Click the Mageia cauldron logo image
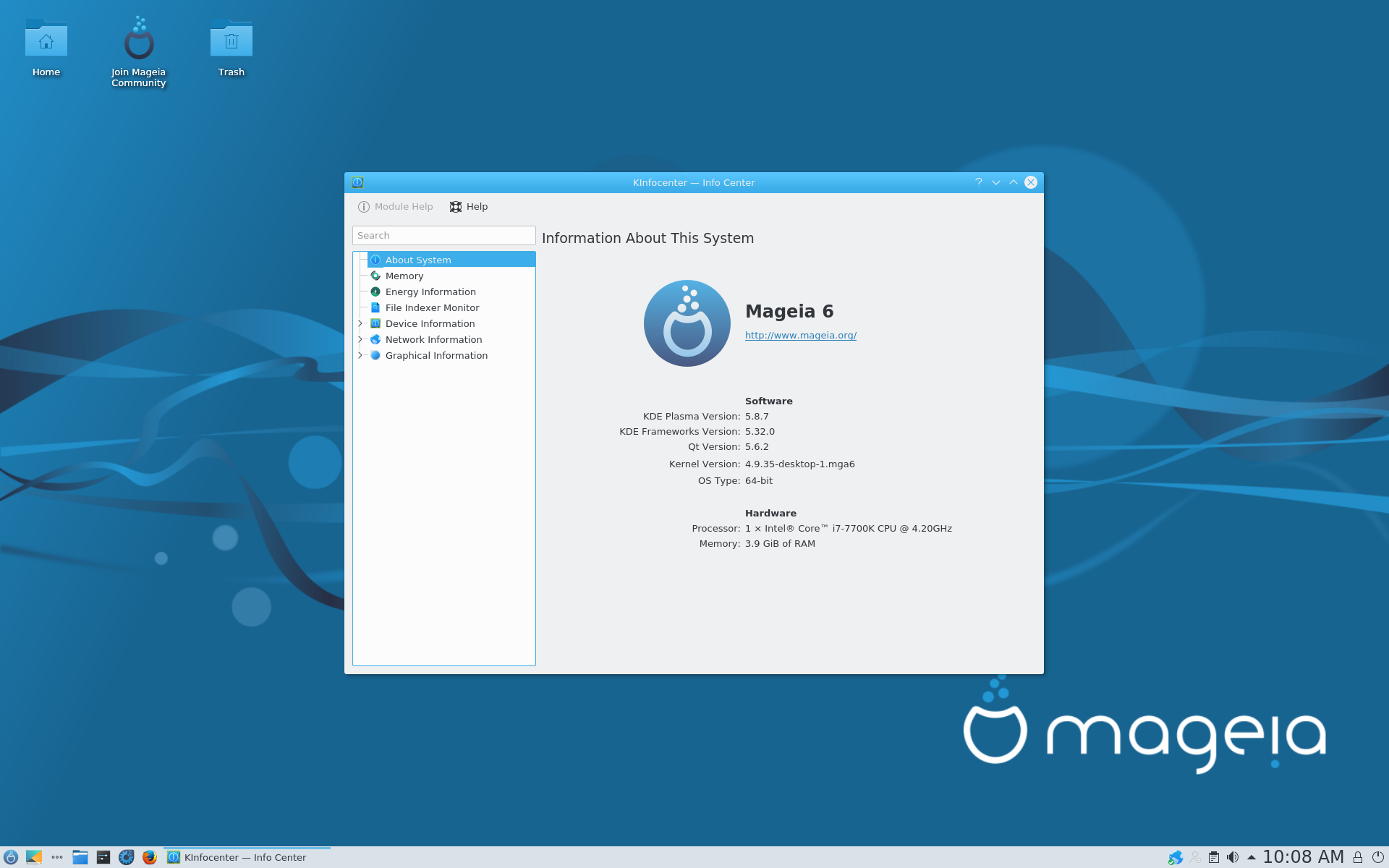1389x868 pixels. [x=687, y=323]
